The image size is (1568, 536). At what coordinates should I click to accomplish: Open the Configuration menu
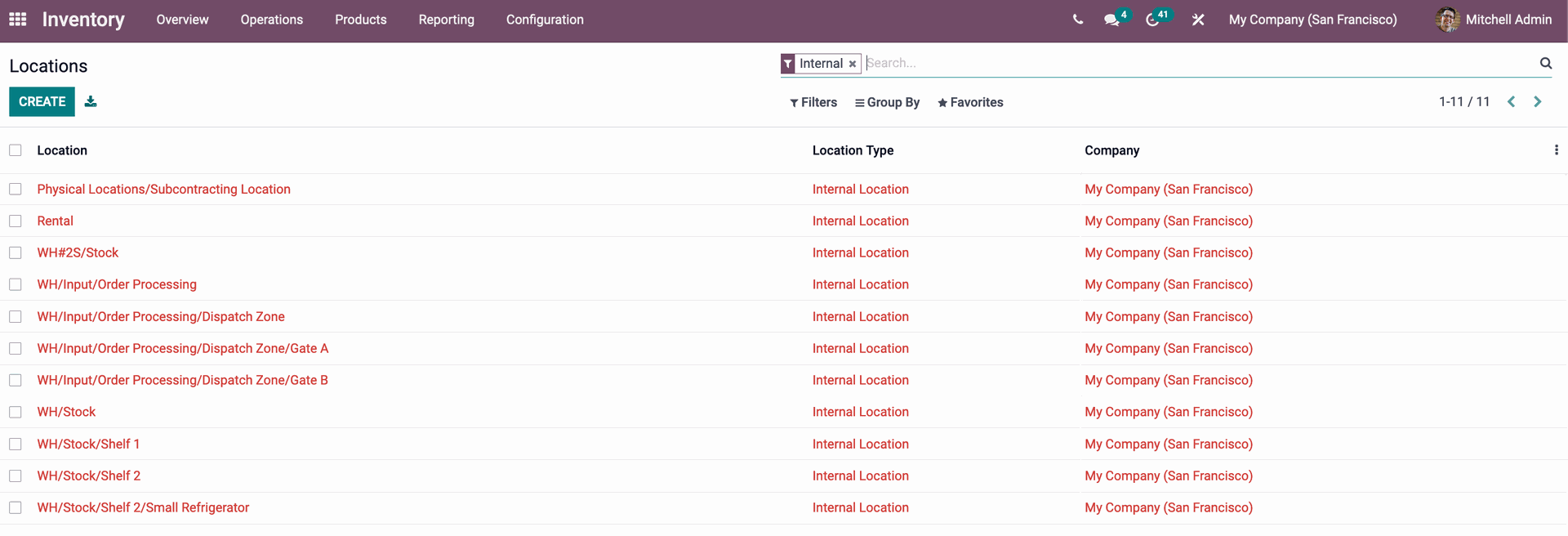pos(545,20)
